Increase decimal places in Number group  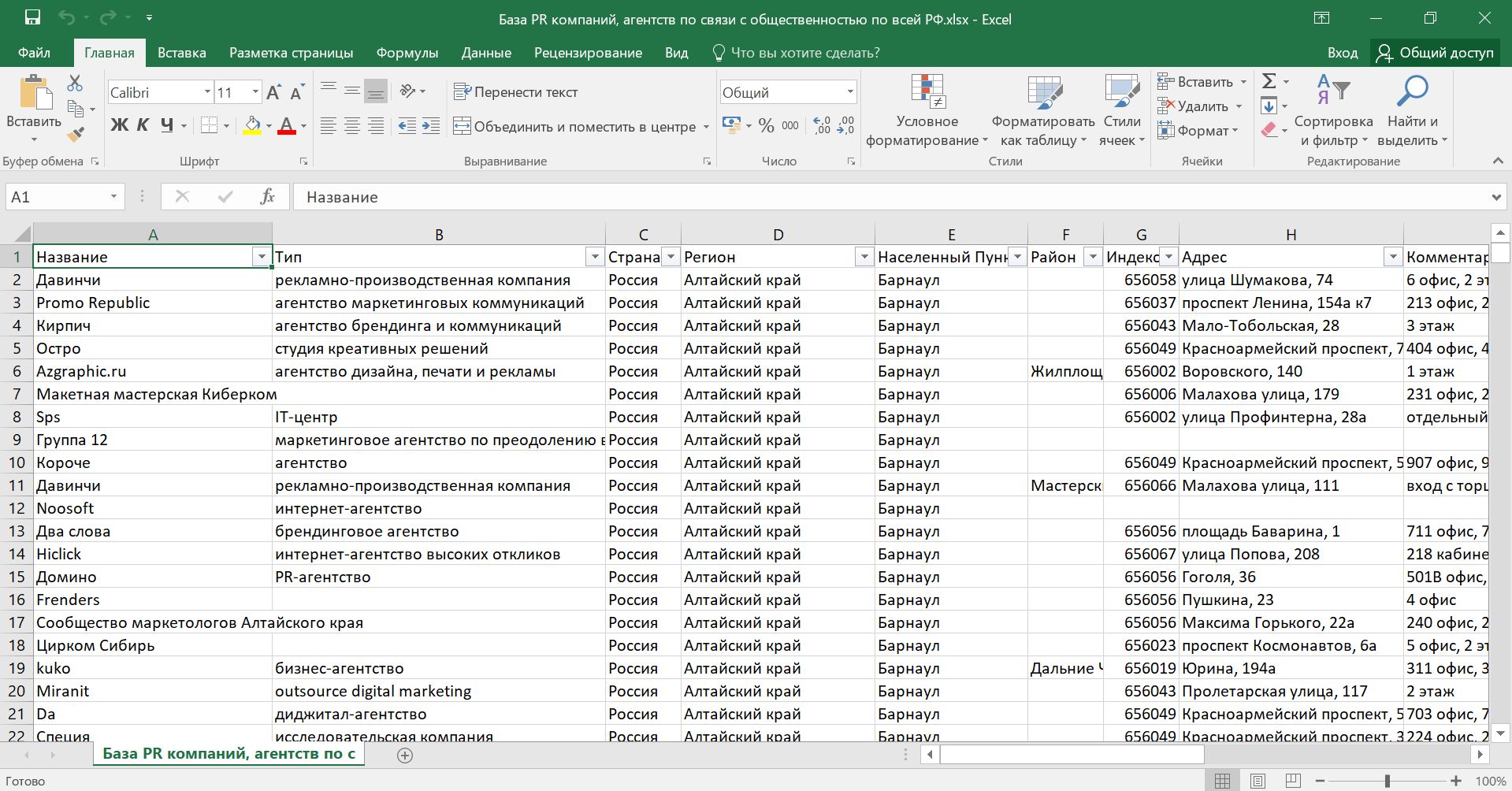pyautogui.click(x=822, y=125)
